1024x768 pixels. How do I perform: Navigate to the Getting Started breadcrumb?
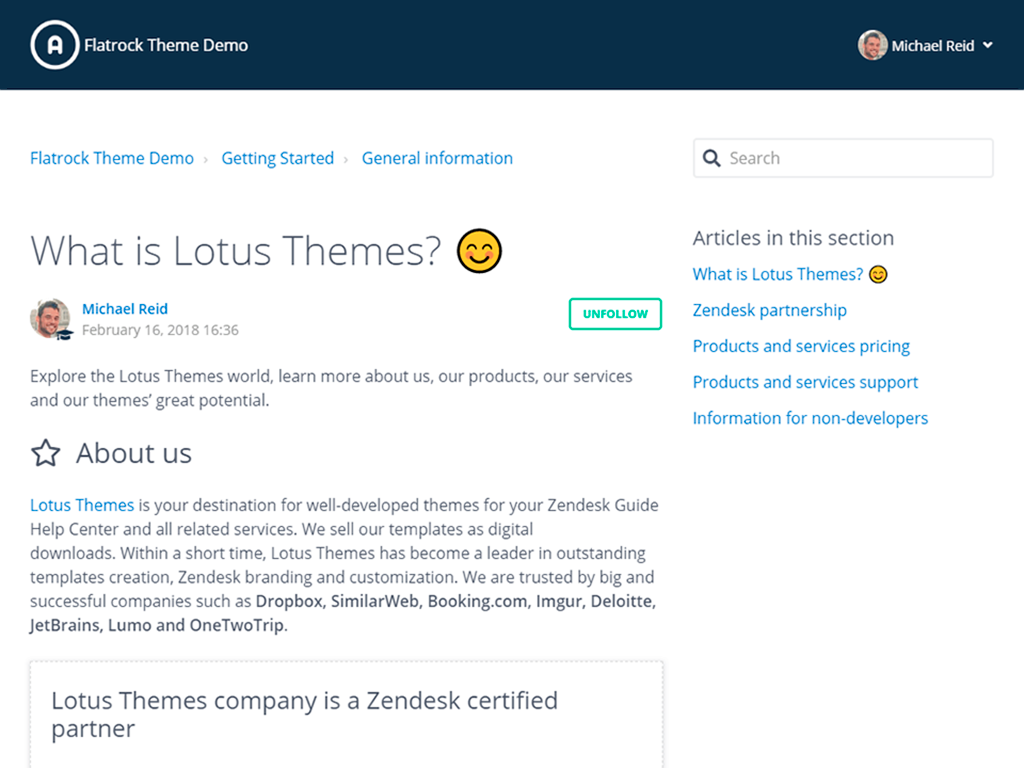278,158
